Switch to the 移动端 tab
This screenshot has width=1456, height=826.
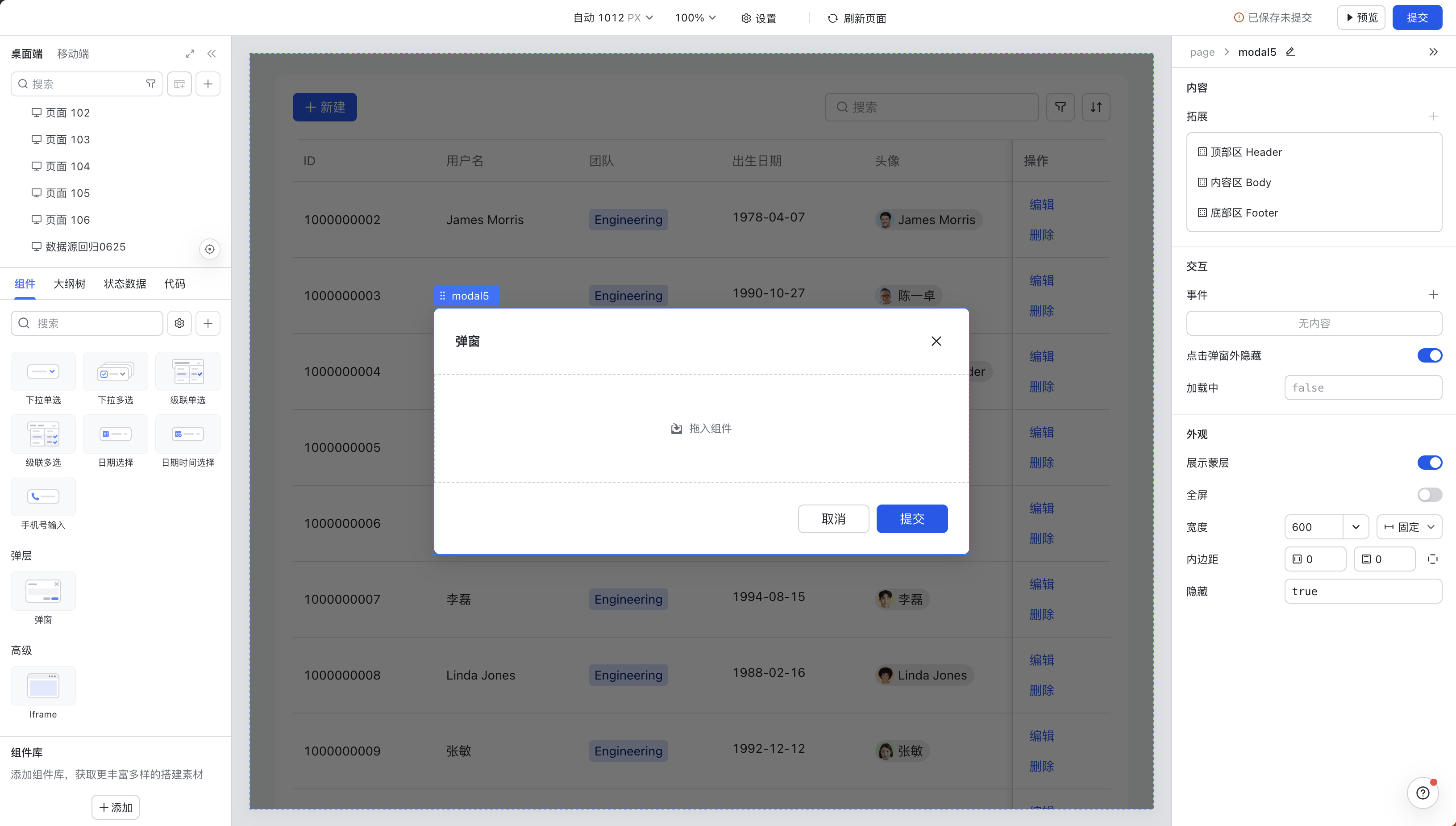click(73, 54)
